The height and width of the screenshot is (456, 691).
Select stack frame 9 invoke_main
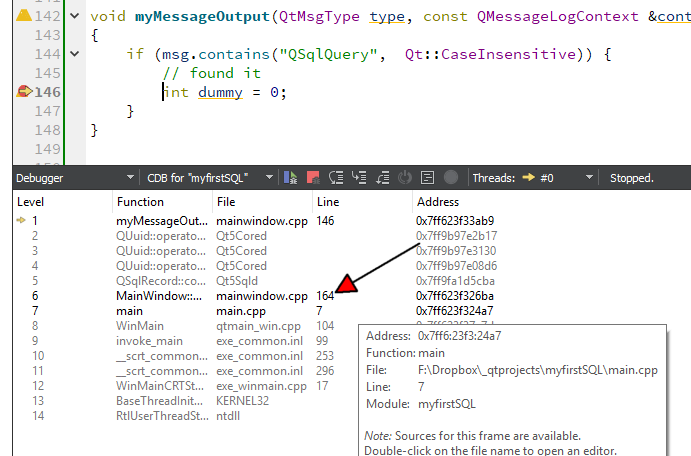coord(149,341)
